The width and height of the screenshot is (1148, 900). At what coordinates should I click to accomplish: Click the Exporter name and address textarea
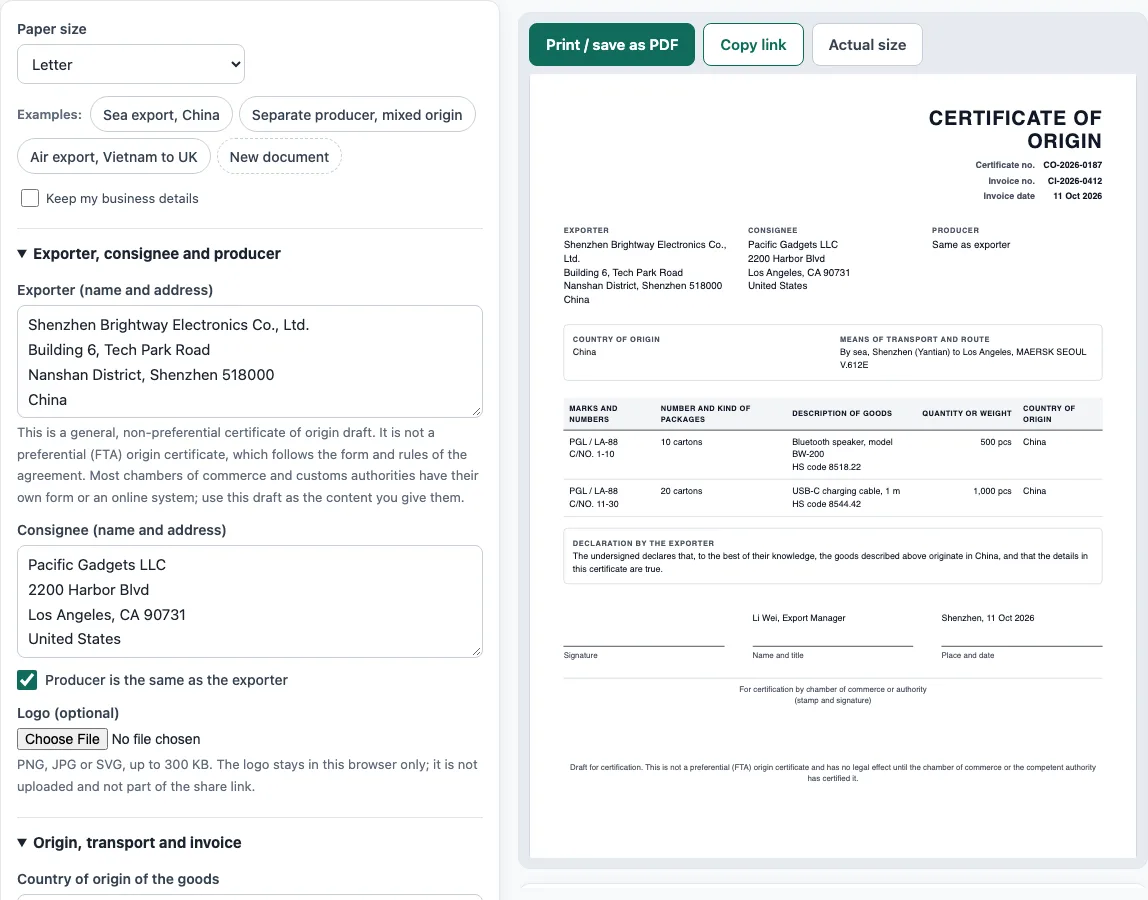click(x=250, y=362)
